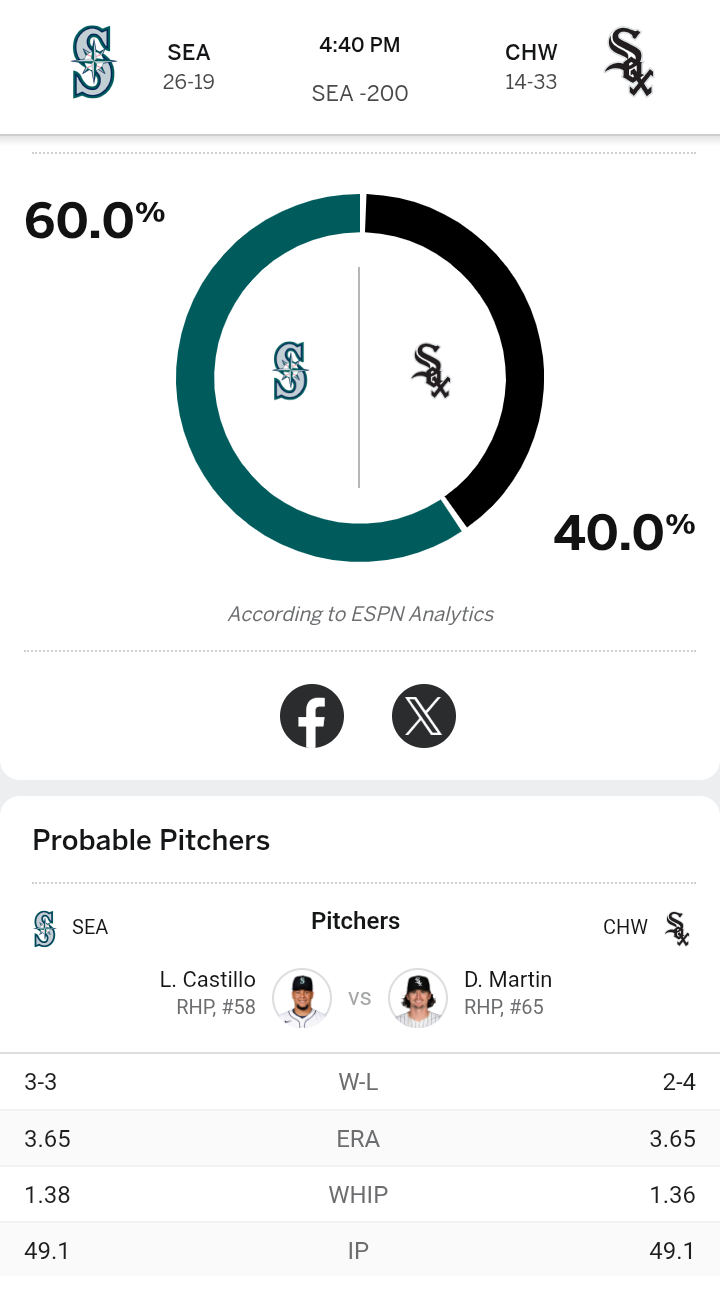Tap the Probable Pitchers section heading
The image size is (720, 1291).
[x=151, y=840]
